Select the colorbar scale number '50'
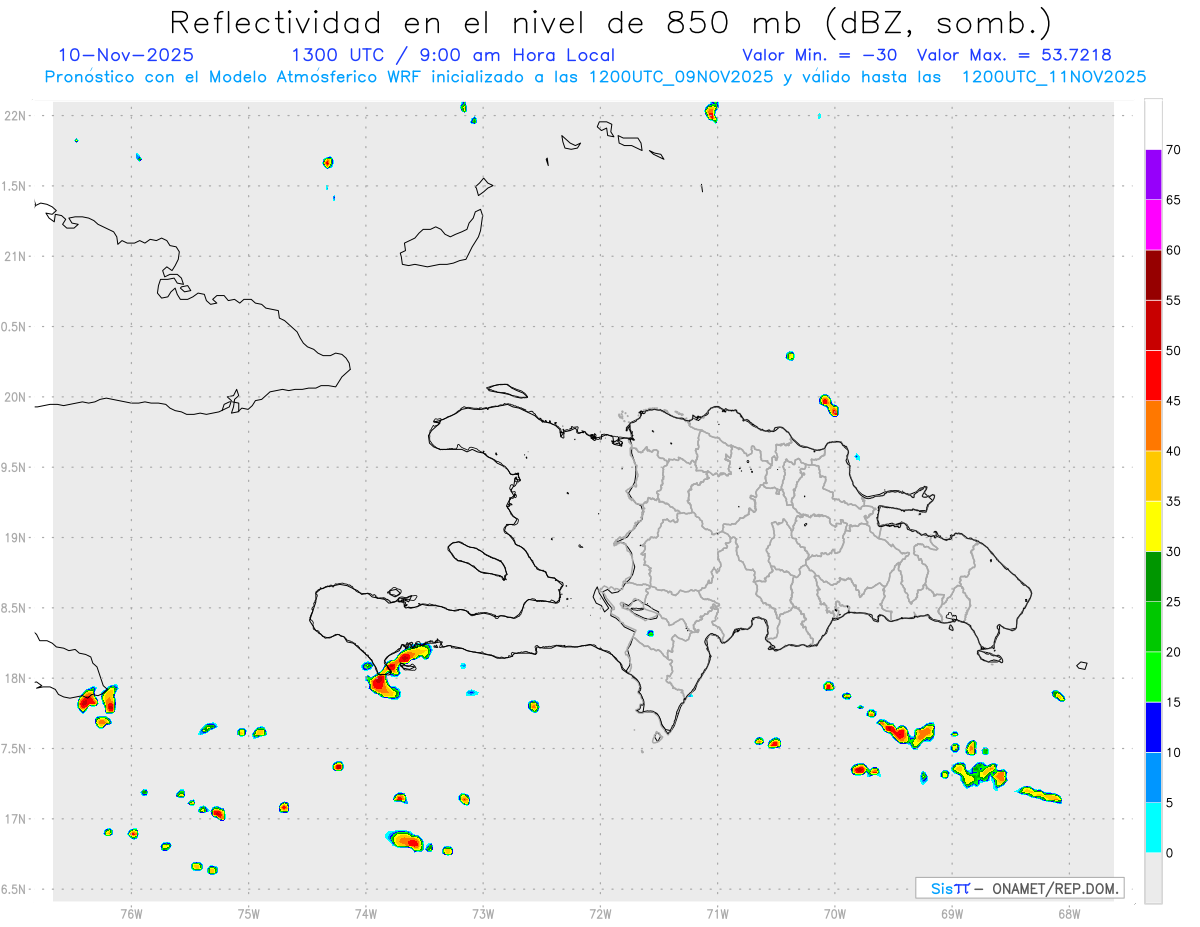The width and height of the screenshot is (1200, 927). pos(1173,351)
